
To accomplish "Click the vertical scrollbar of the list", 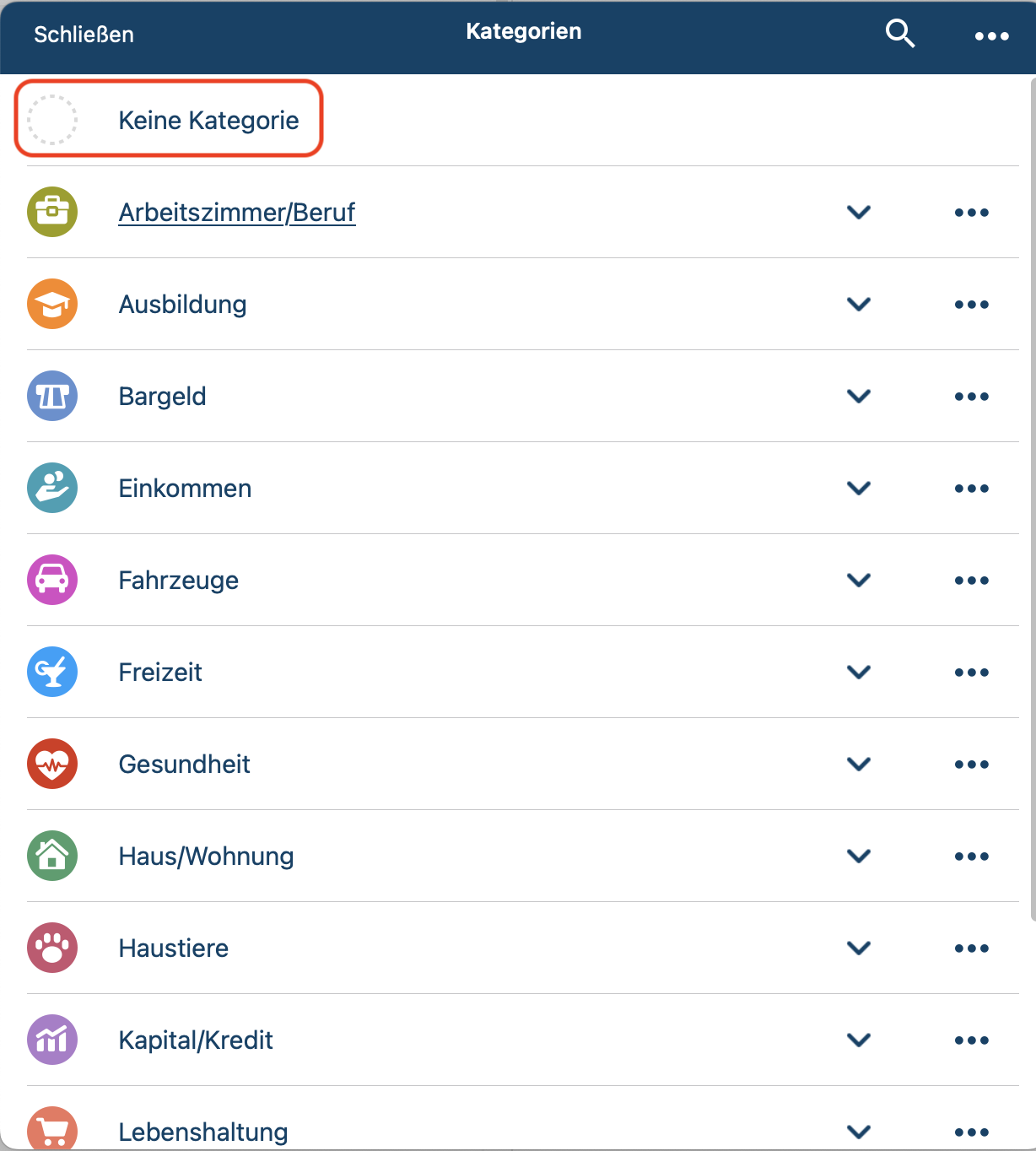I will [x=1033, y=500].
